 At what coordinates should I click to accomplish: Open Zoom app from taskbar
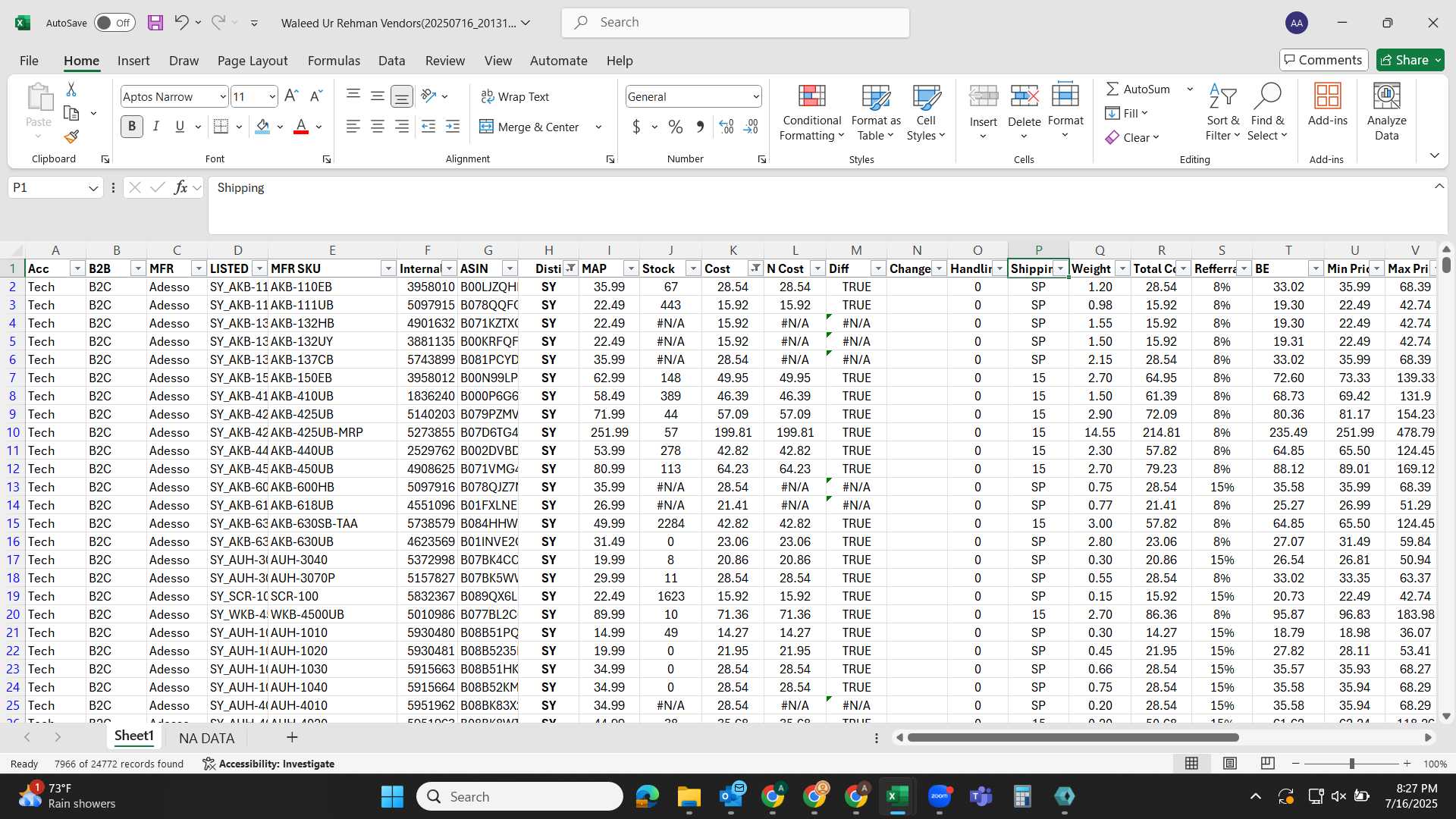(940, 796)
